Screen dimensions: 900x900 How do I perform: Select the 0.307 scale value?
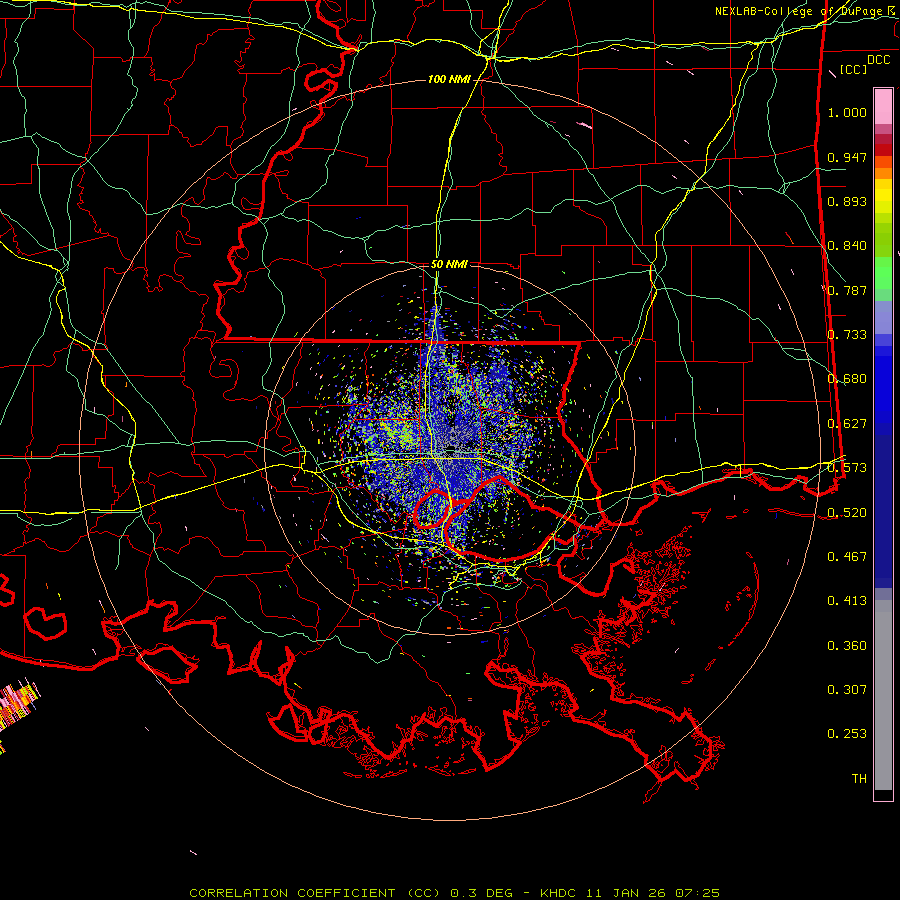pos(847,690)
